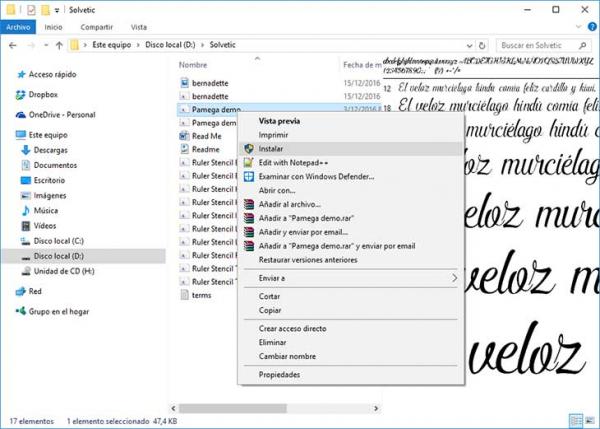Click the Forward navigation arrow
This screenshot has height=429, width=600.
(31, 45)
